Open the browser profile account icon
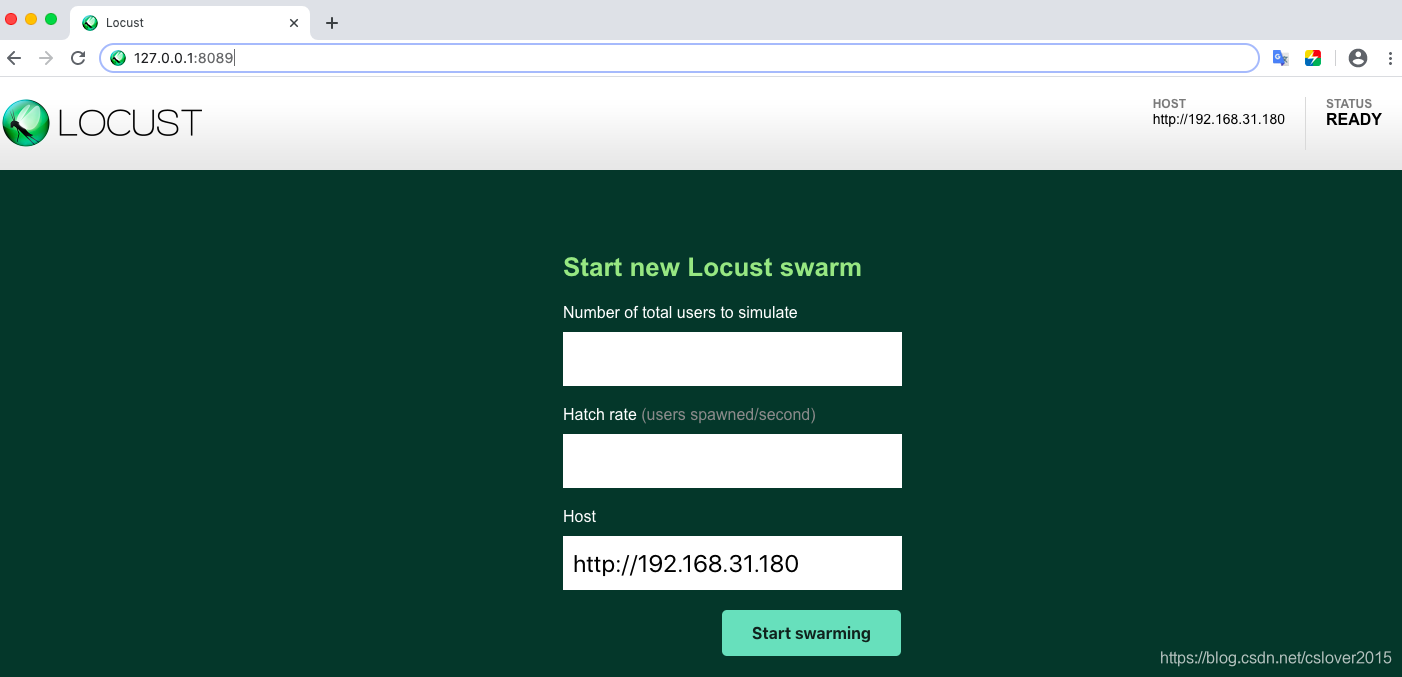Viewport: 1402px width, 677px height. (1358, 58)
